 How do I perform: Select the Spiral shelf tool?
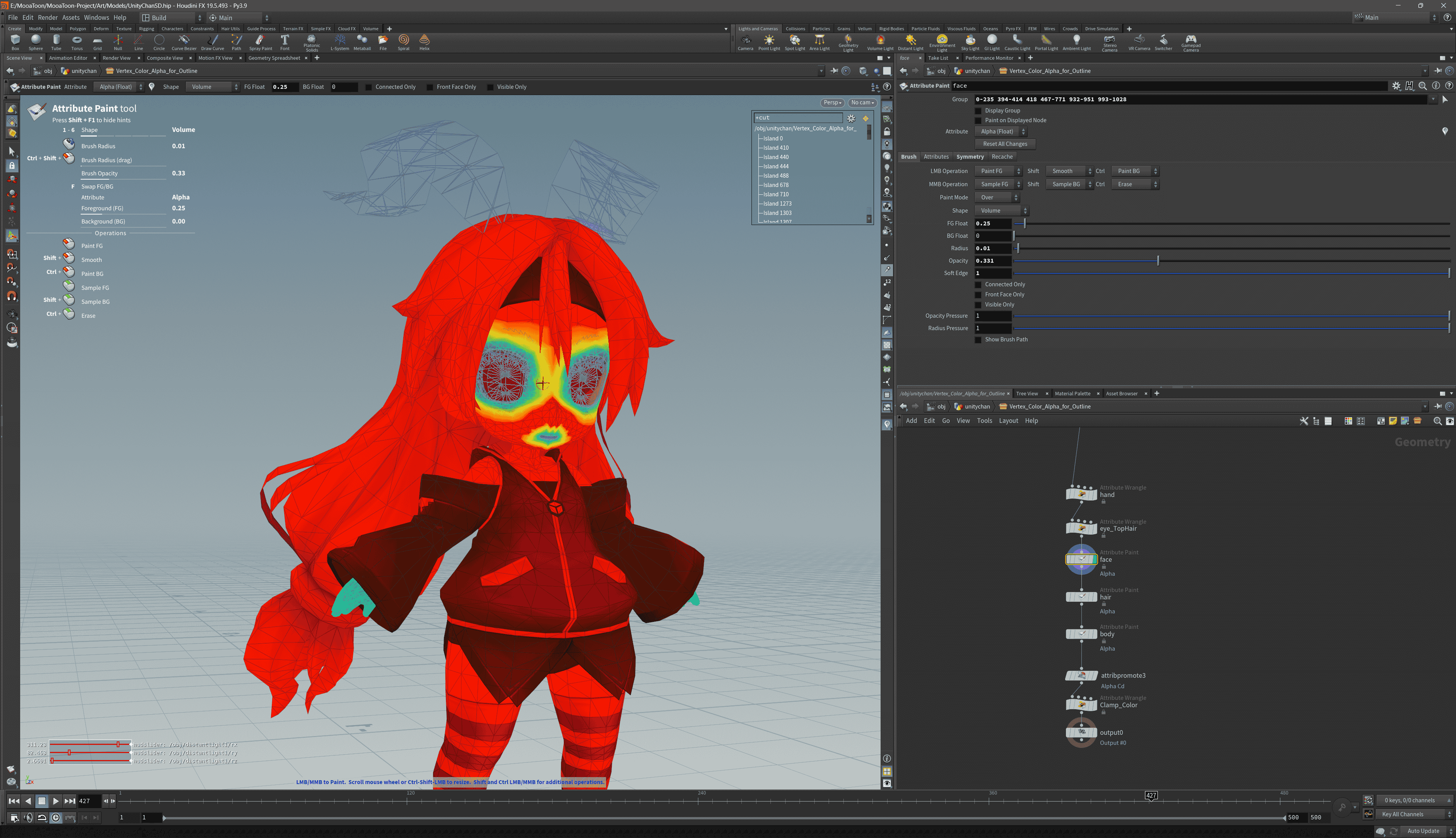(x=404, y=42)
